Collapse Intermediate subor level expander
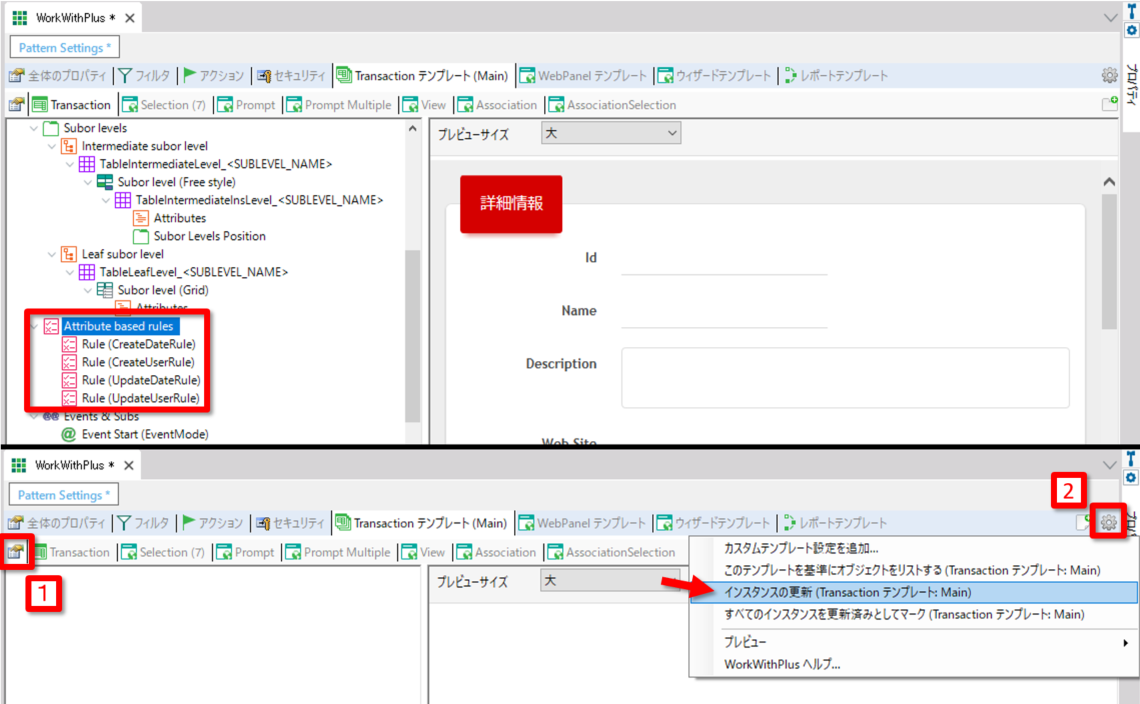 (52, 146)
